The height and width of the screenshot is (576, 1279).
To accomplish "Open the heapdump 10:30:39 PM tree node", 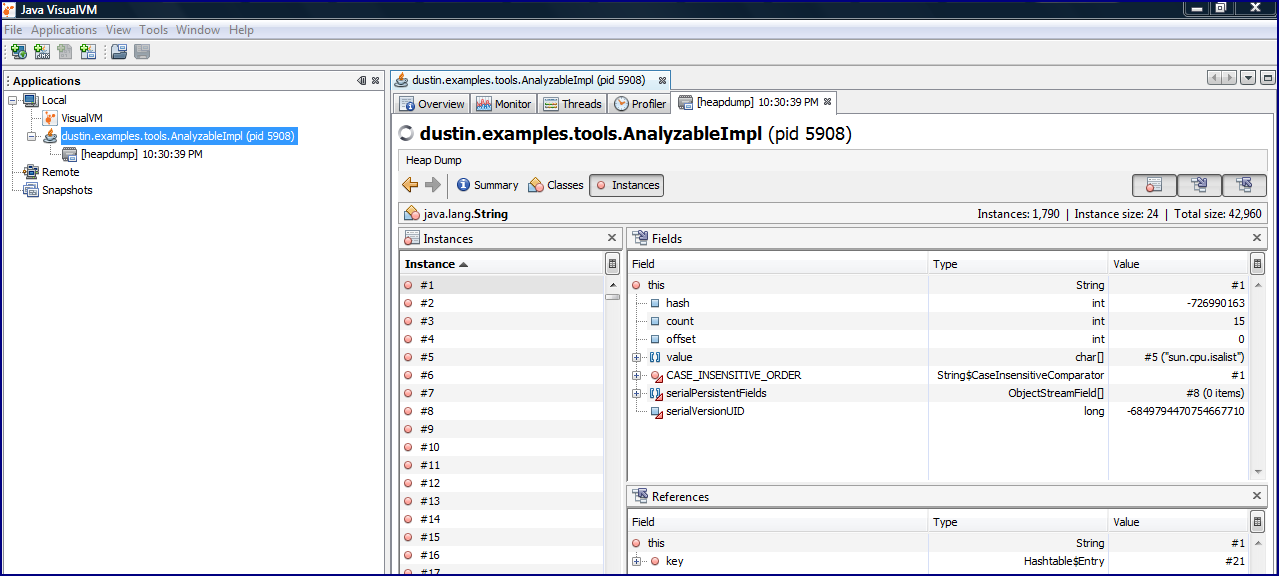I will (141, 154).
